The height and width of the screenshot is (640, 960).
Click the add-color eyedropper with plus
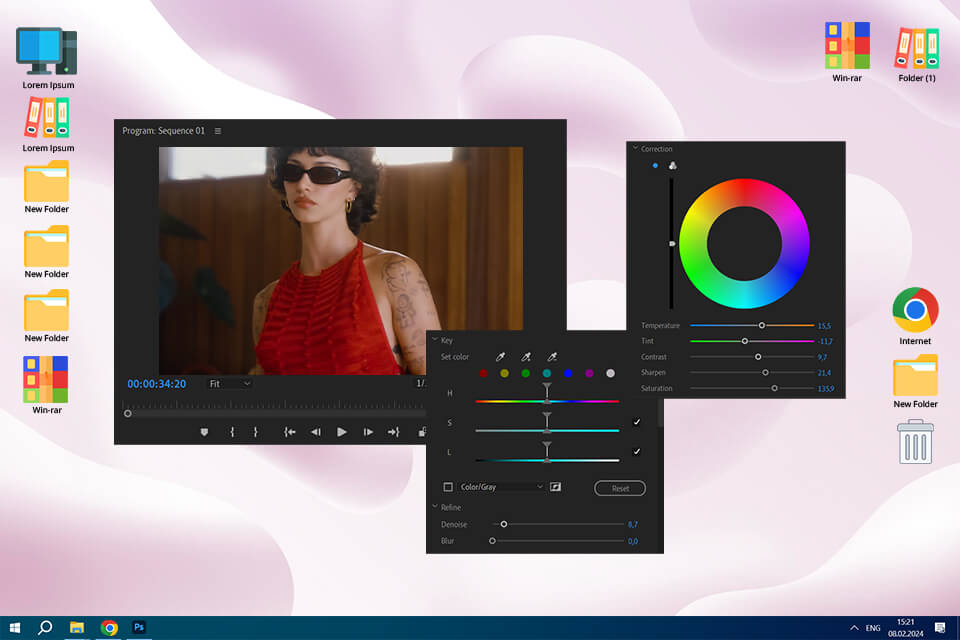(525, 357)
